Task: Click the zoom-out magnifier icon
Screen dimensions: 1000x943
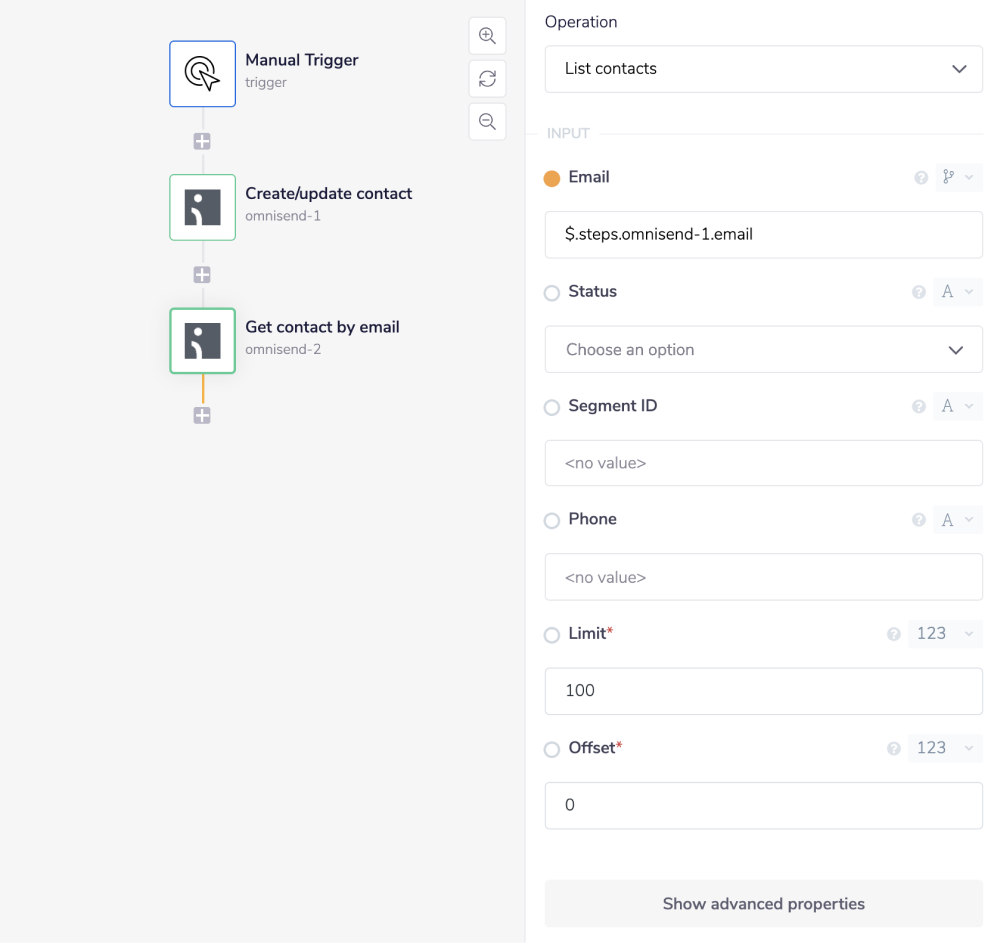Action: point(487,121)
